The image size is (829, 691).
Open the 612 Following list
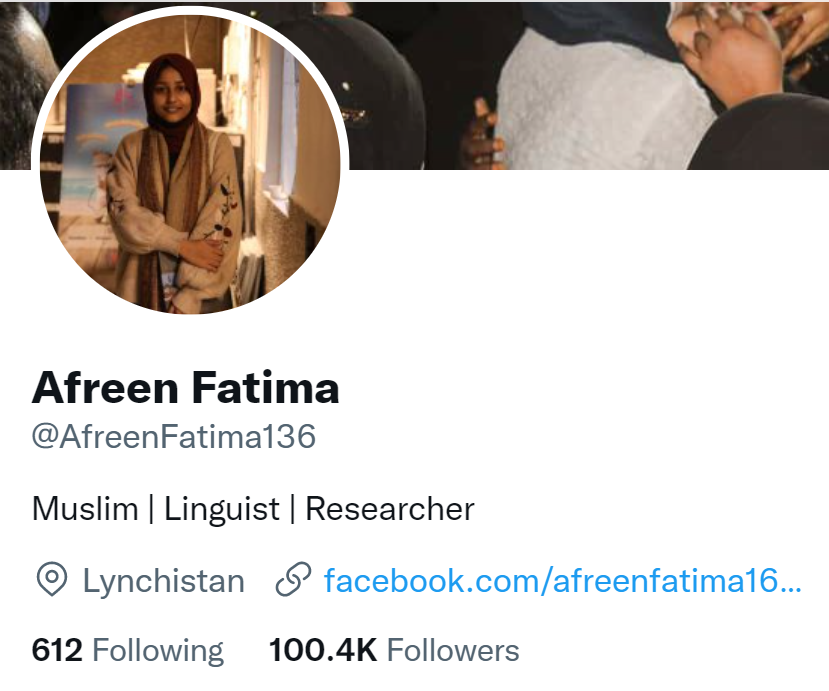click(128, 651)
